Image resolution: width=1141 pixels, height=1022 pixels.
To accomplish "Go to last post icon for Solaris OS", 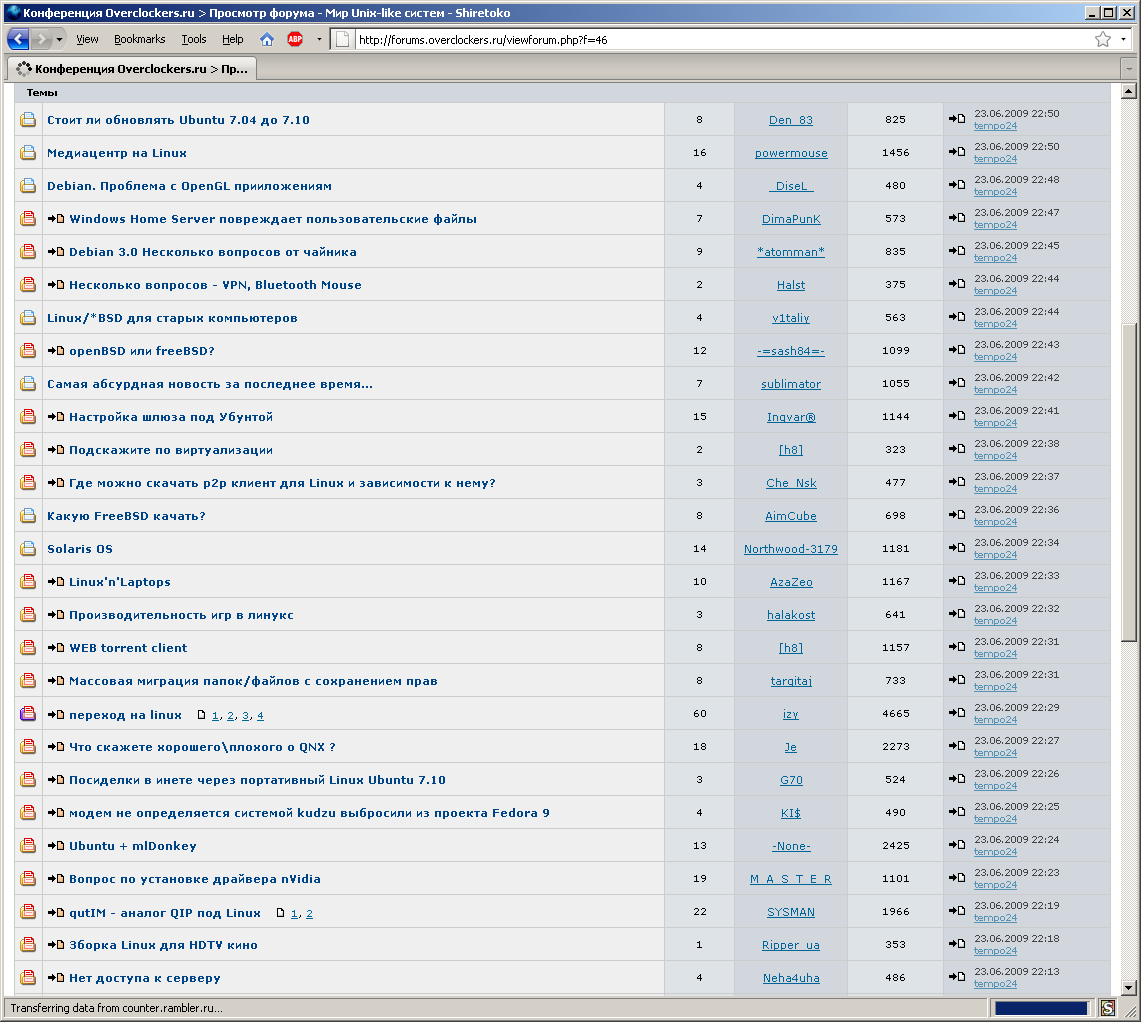I will click(957, 547).
